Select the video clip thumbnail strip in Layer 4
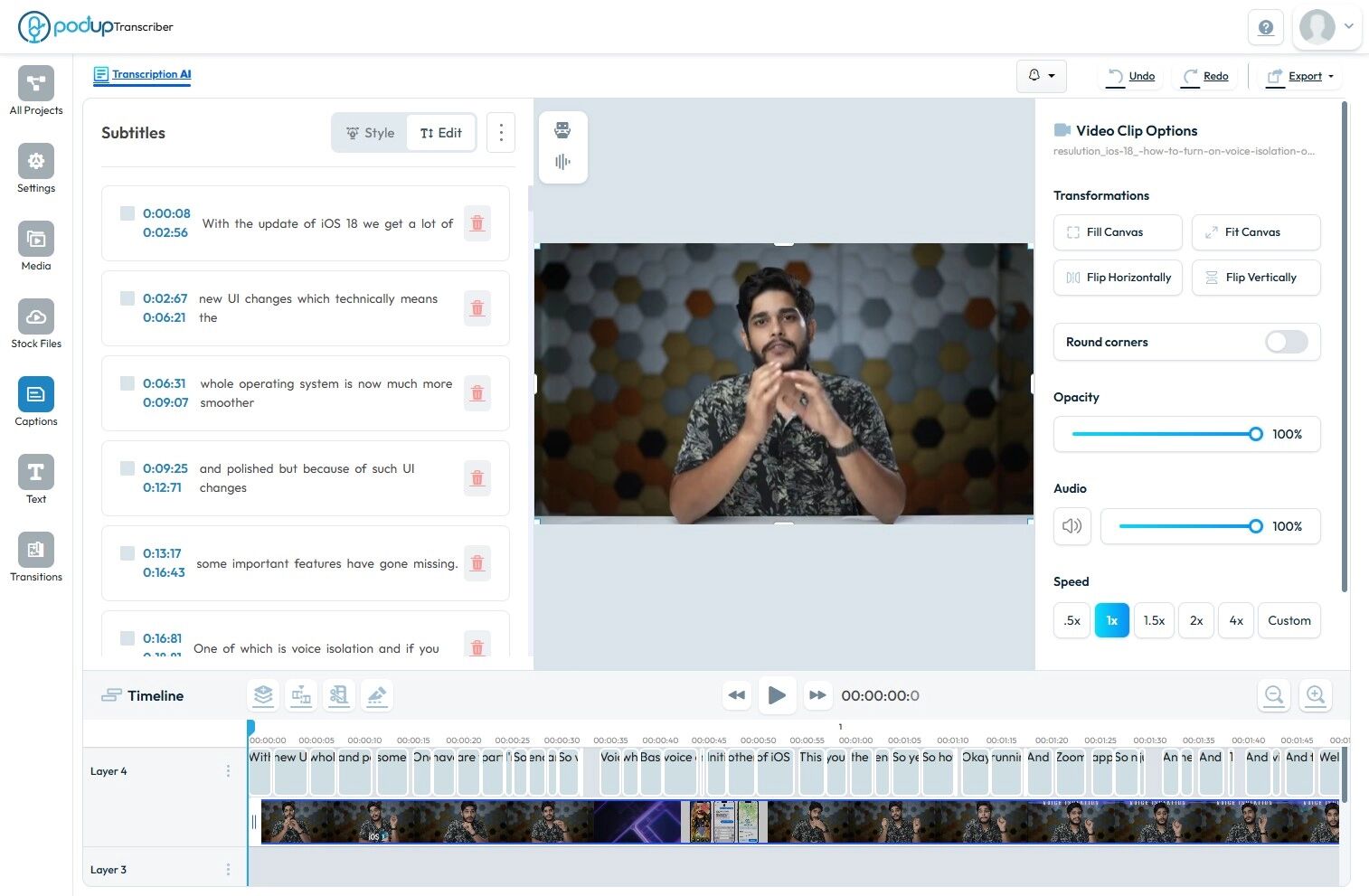 [x=799, y=822]
